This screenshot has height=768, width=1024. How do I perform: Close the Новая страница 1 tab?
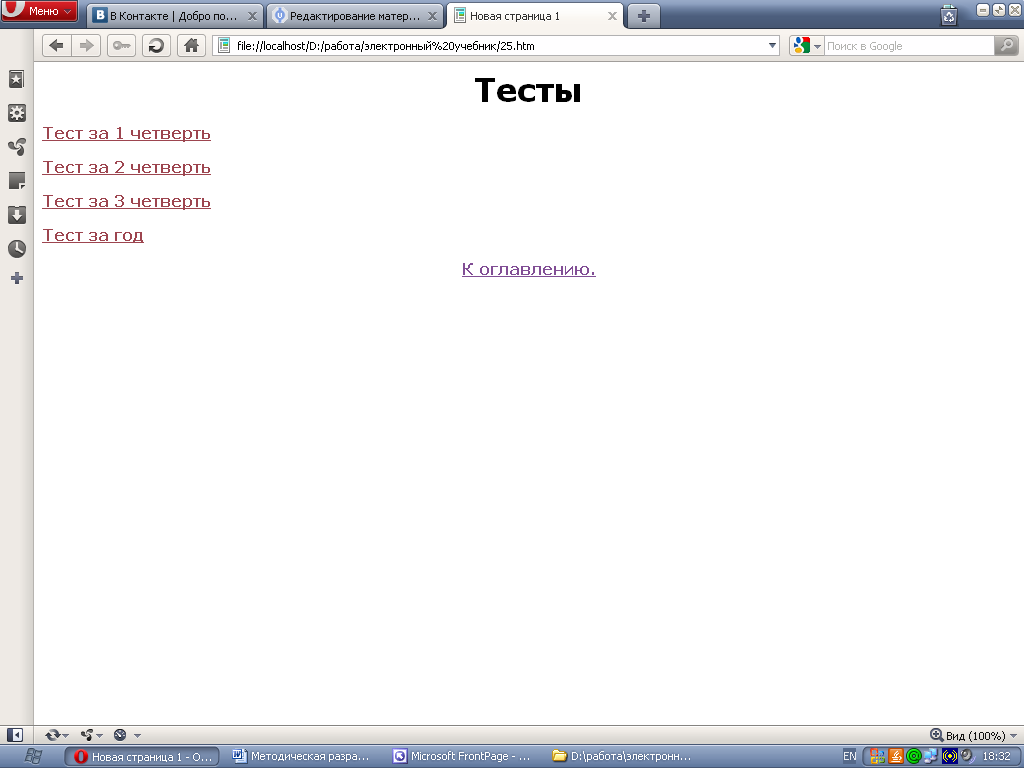612,16
